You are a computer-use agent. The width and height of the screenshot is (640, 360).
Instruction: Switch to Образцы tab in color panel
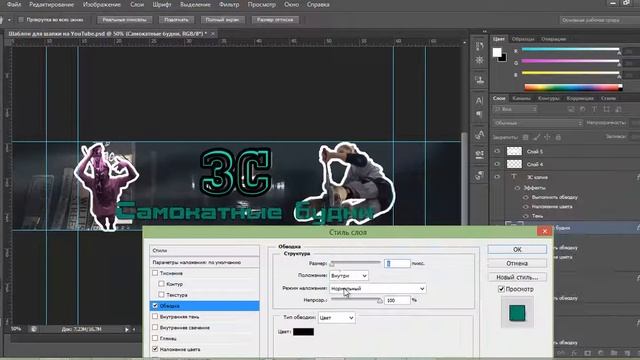click(523, 39)
